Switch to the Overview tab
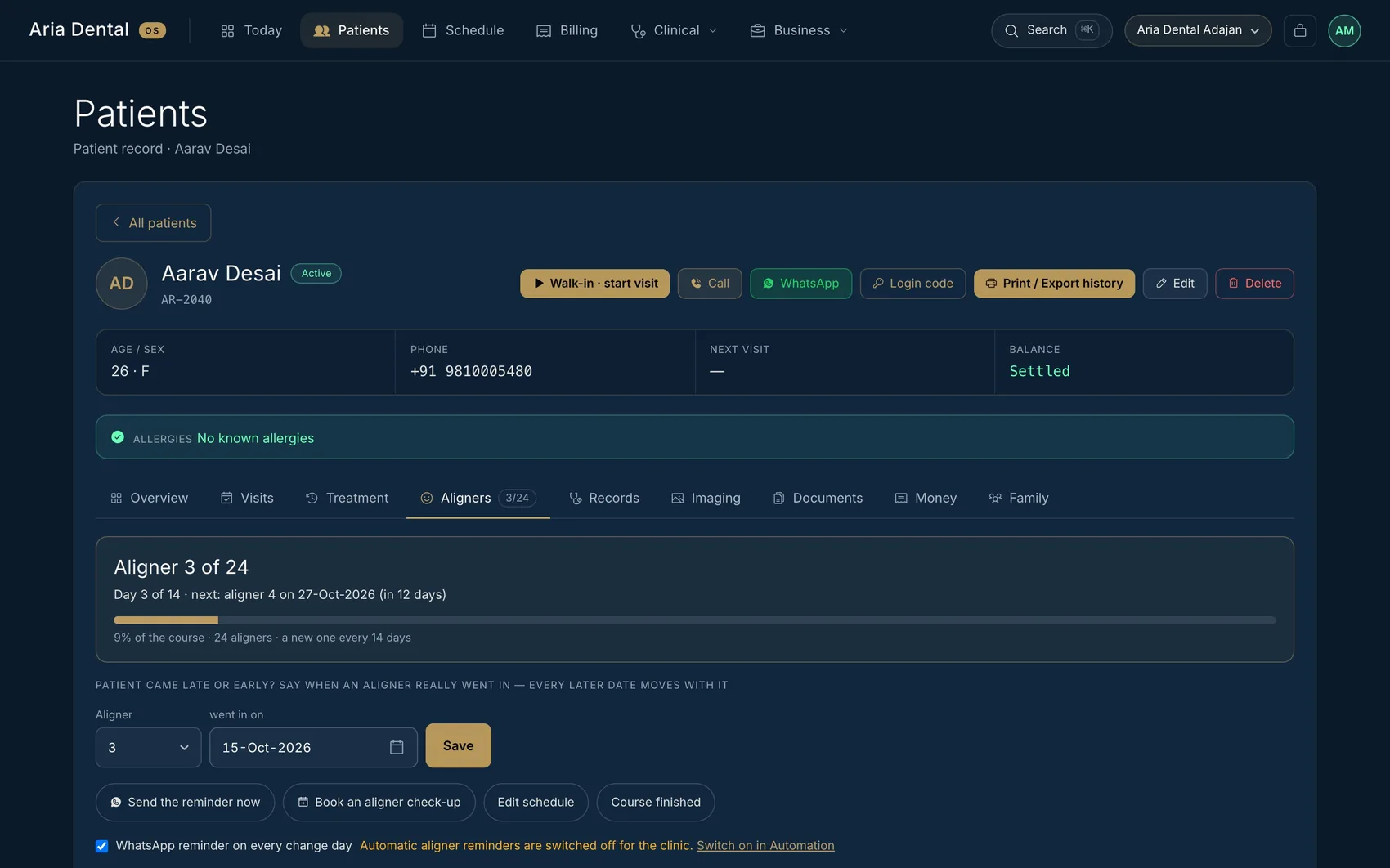 150,498
